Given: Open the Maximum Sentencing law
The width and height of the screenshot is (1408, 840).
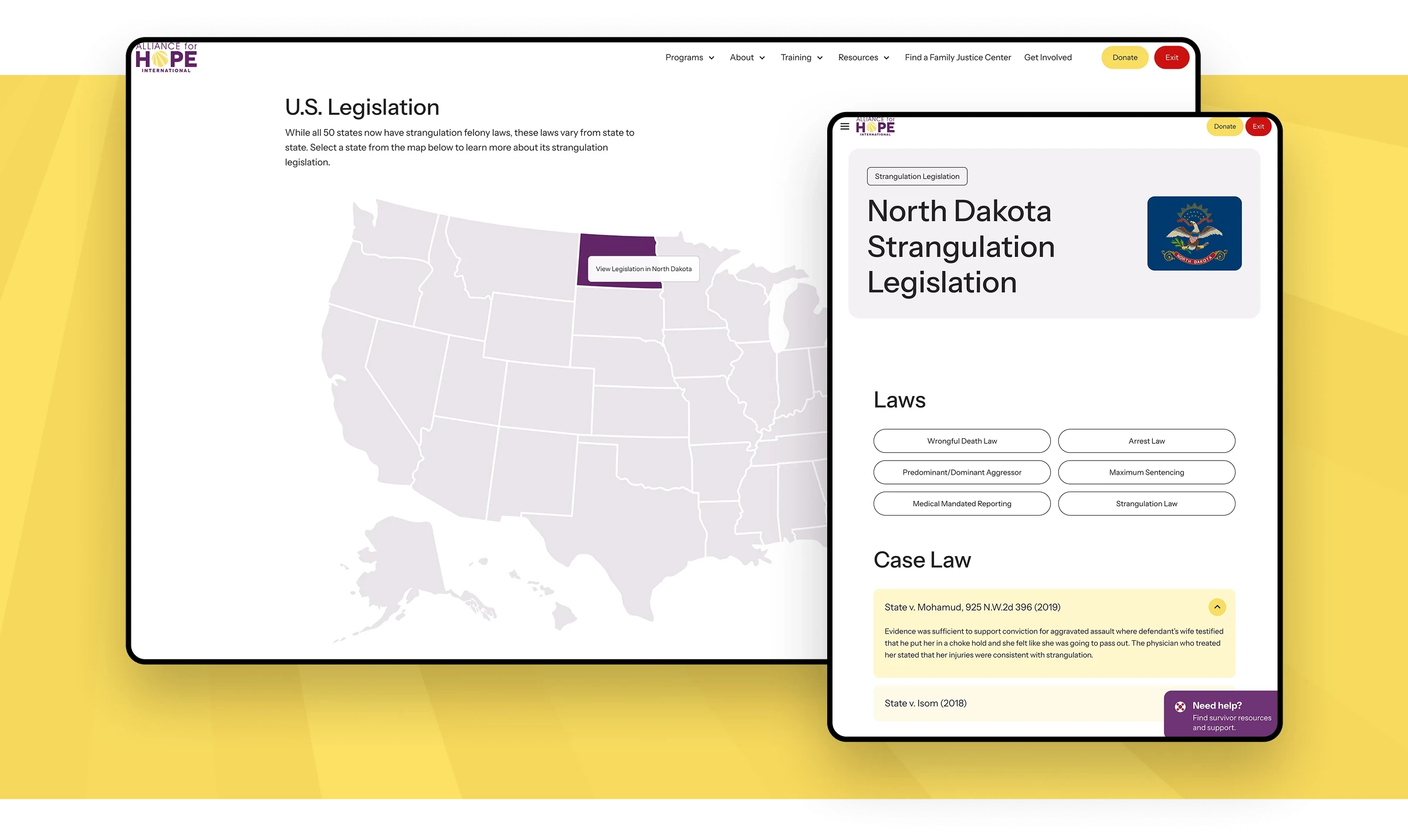Looking at the screenshot, I should [1146, 472].
